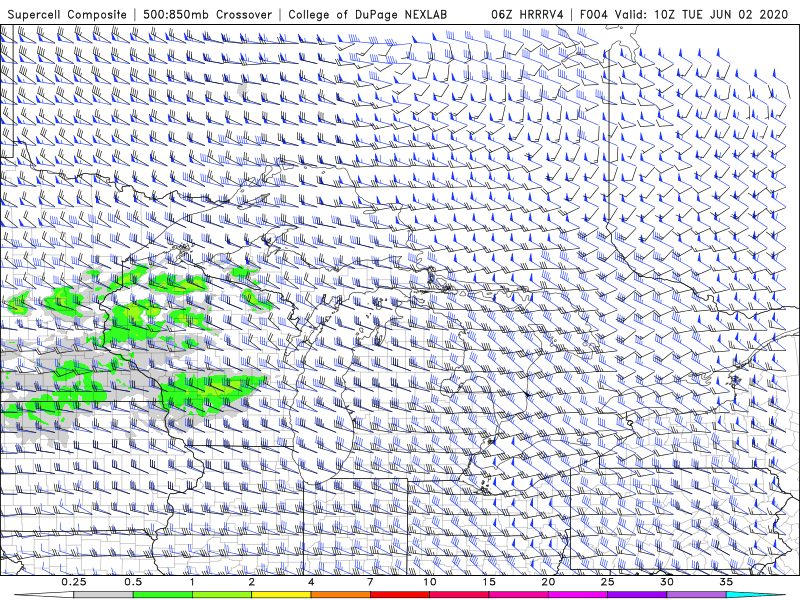Screen dimensions: 800x600
Task: Click the 0.5 colorbar label
Action: [x=133, y=582]
